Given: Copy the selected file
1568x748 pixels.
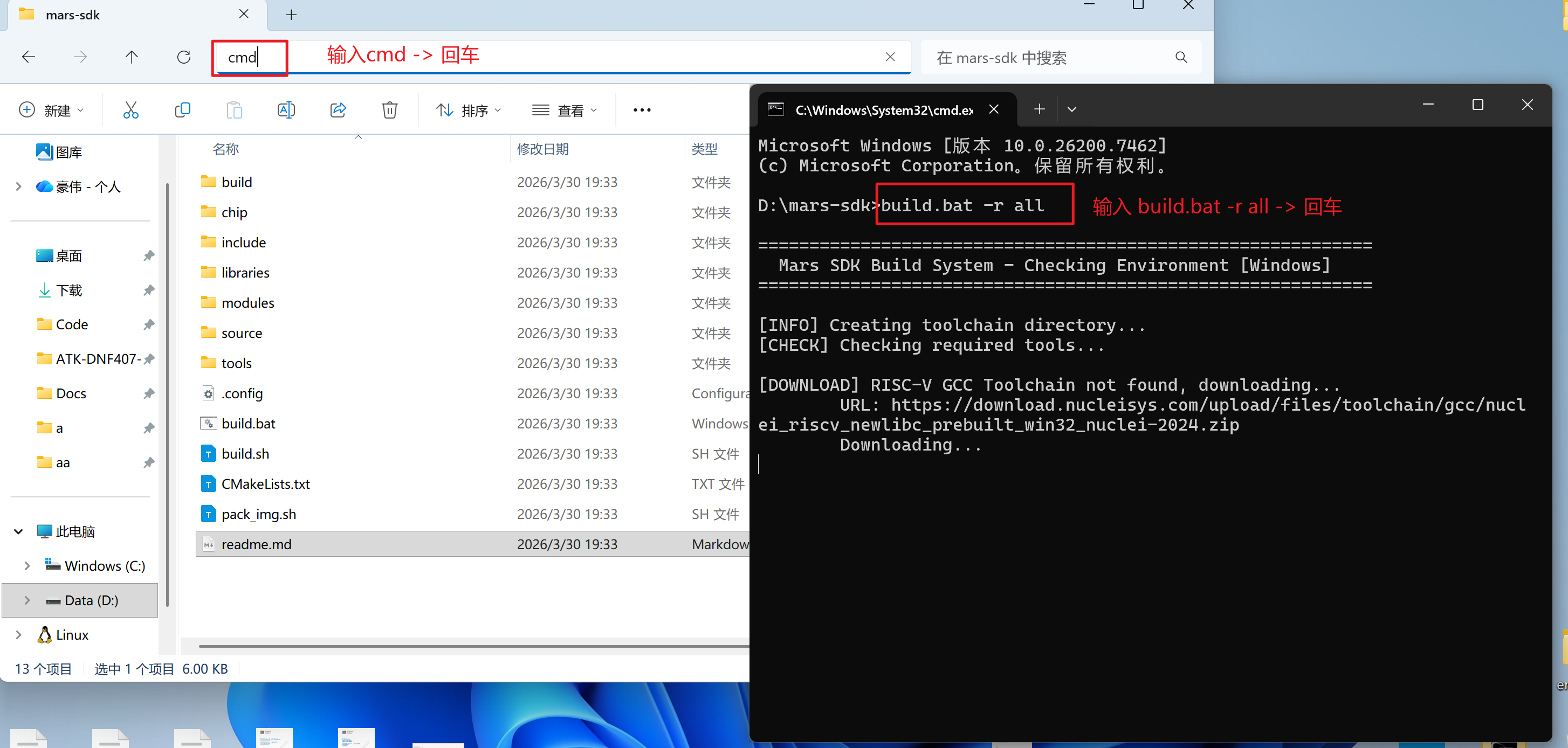Looking at the screenshot, I should (x=183, y=110).
